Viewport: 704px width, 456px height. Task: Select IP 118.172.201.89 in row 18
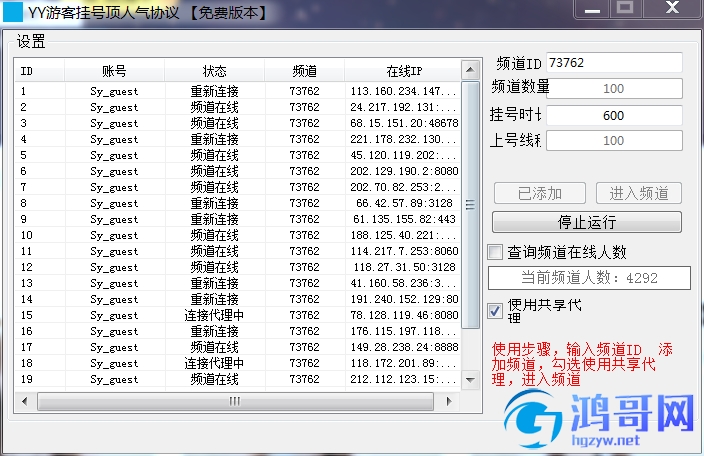click(403, 363)
